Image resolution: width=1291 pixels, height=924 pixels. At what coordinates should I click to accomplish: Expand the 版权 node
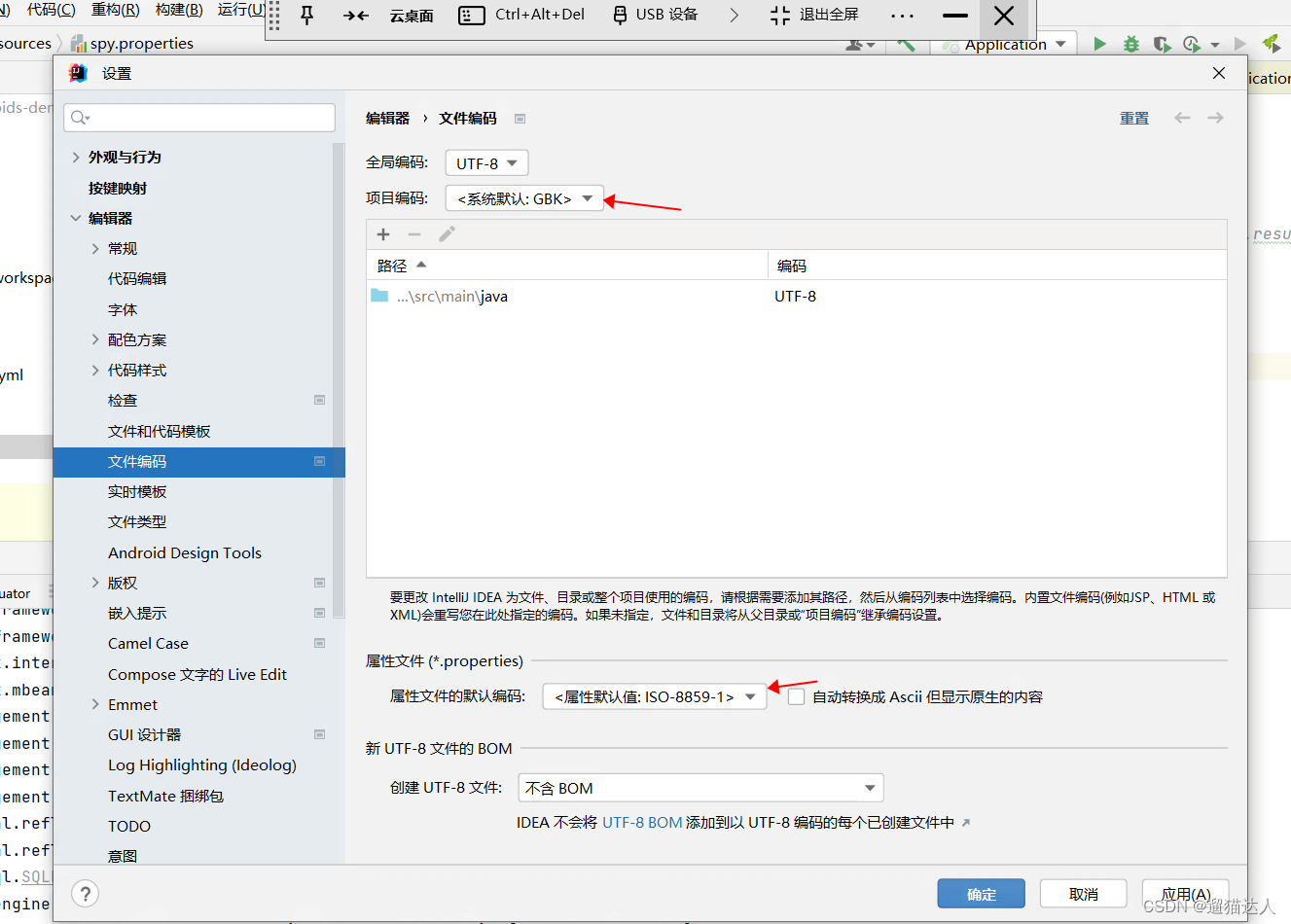(95, 583)
